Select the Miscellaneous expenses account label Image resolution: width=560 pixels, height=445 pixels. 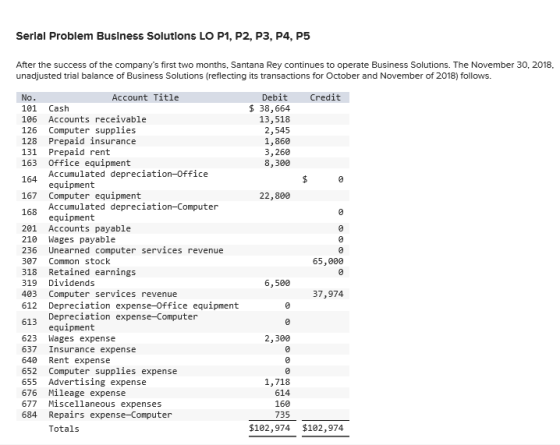[x=105, y=404]
